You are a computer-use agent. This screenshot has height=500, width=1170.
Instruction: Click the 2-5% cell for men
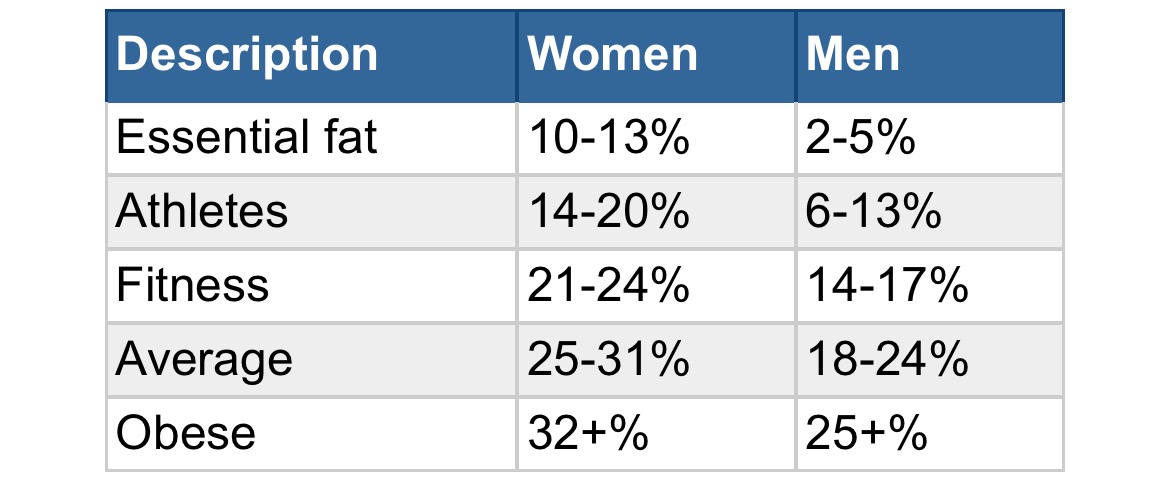(860, 138)
